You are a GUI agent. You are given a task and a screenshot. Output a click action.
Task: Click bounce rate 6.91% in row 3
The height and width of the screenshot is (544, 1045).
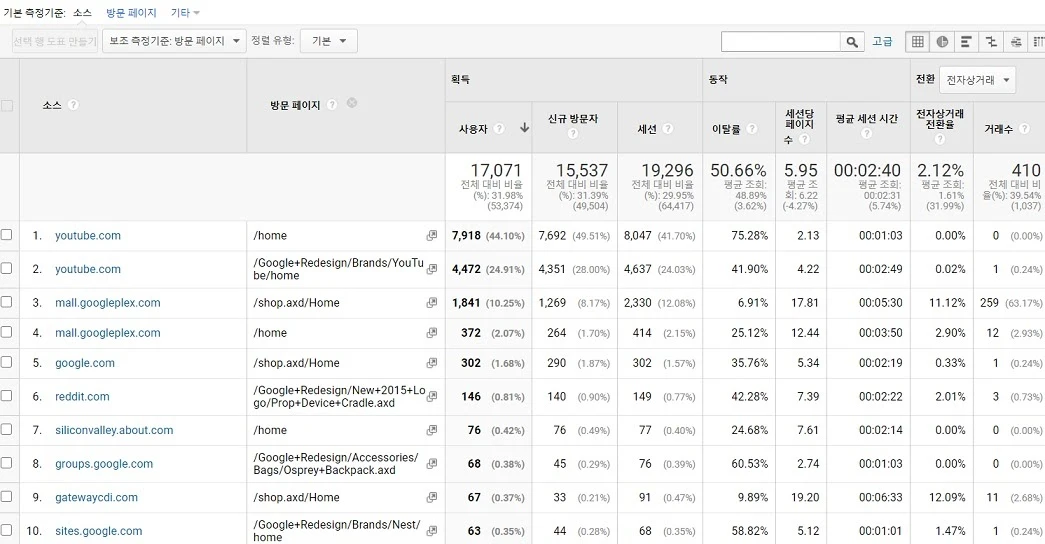point(752,303)
